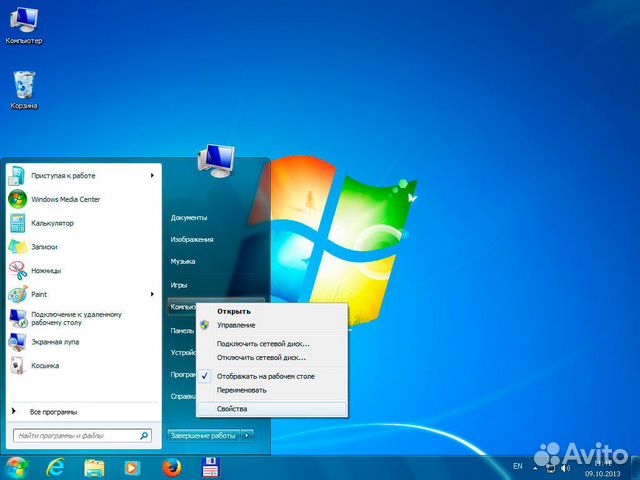
Task: Click Панель in the Start menu right column
Action: [182, 330]
